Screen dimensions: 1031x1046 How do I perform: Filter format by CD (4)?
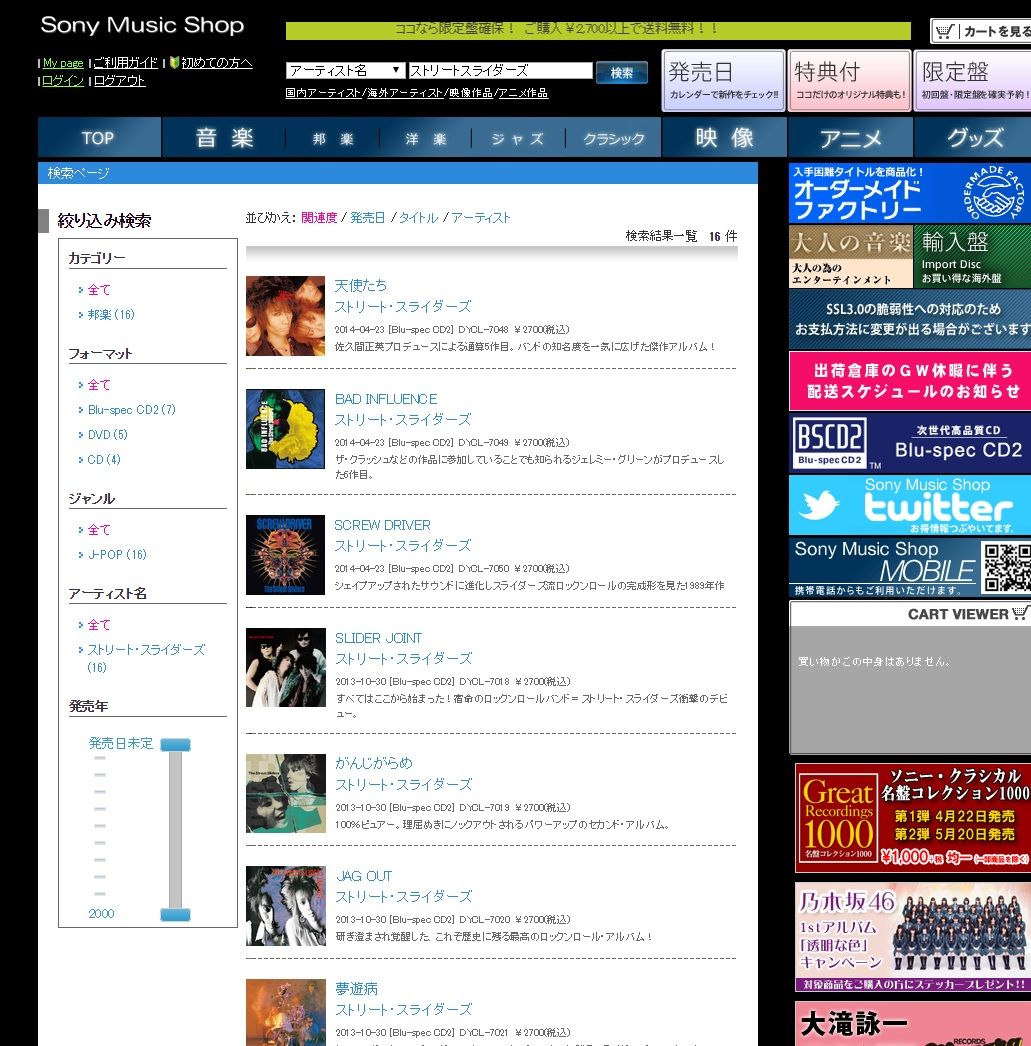(x=104, y=460)
